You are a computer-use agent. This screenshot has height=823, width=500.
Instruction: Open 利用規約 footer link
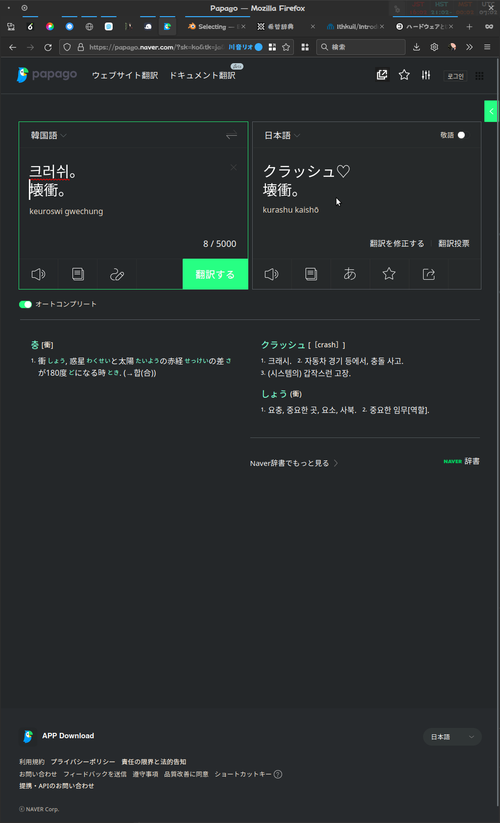[x=32, y=762]
